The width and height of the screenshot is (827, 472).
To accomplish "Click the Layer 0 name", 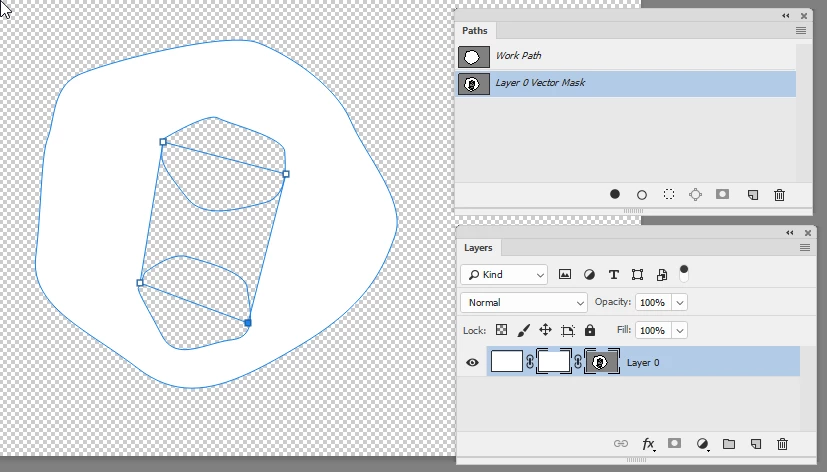I will coord(642,362).
